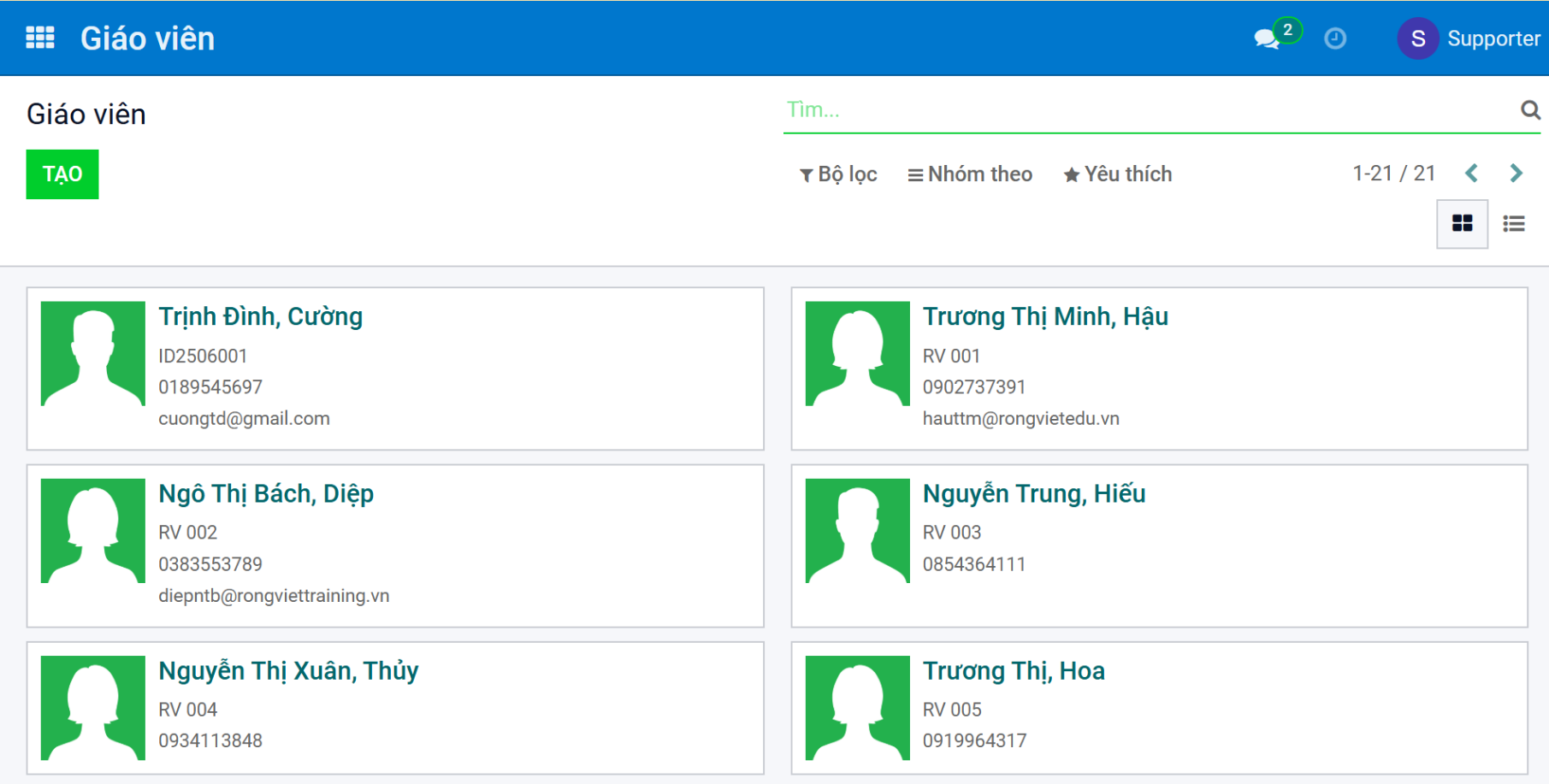
Task: Click the Supporter user avatar
Action: pos(1417,38)
